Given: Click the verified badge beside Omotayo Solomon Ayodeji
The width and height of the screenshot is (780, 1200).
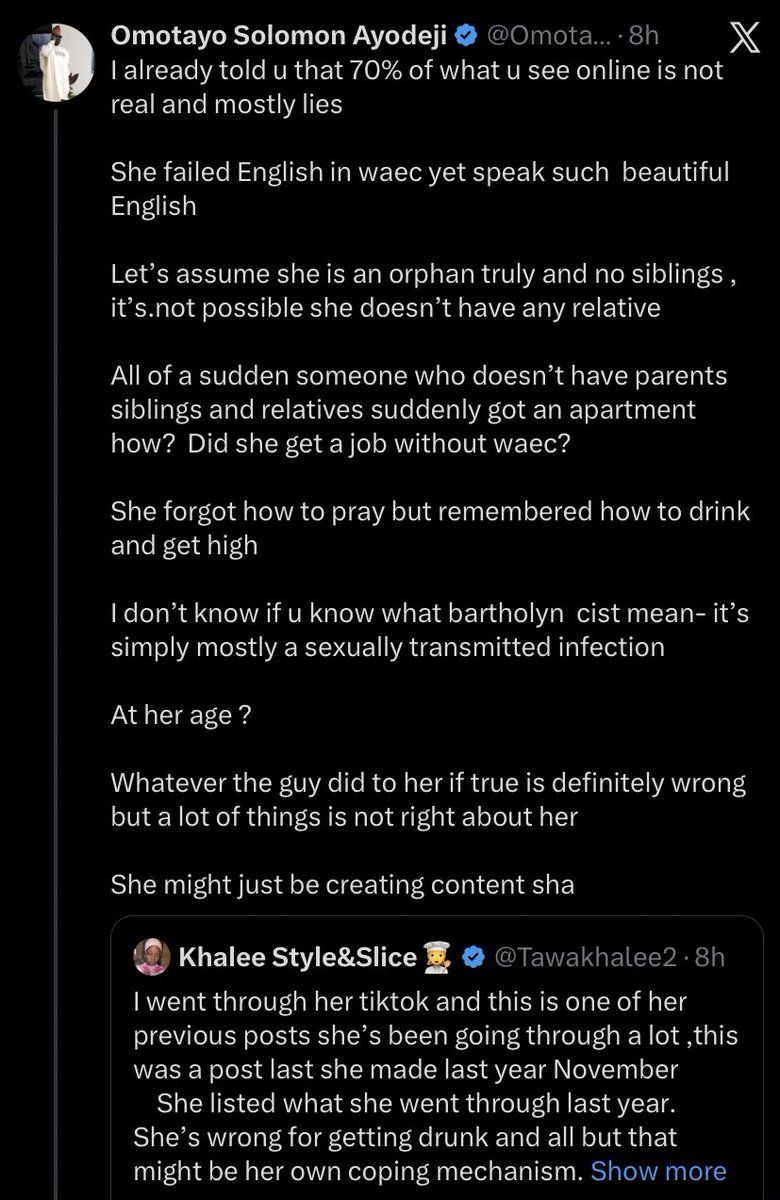Looking at the screenshot, I should 465,37.
